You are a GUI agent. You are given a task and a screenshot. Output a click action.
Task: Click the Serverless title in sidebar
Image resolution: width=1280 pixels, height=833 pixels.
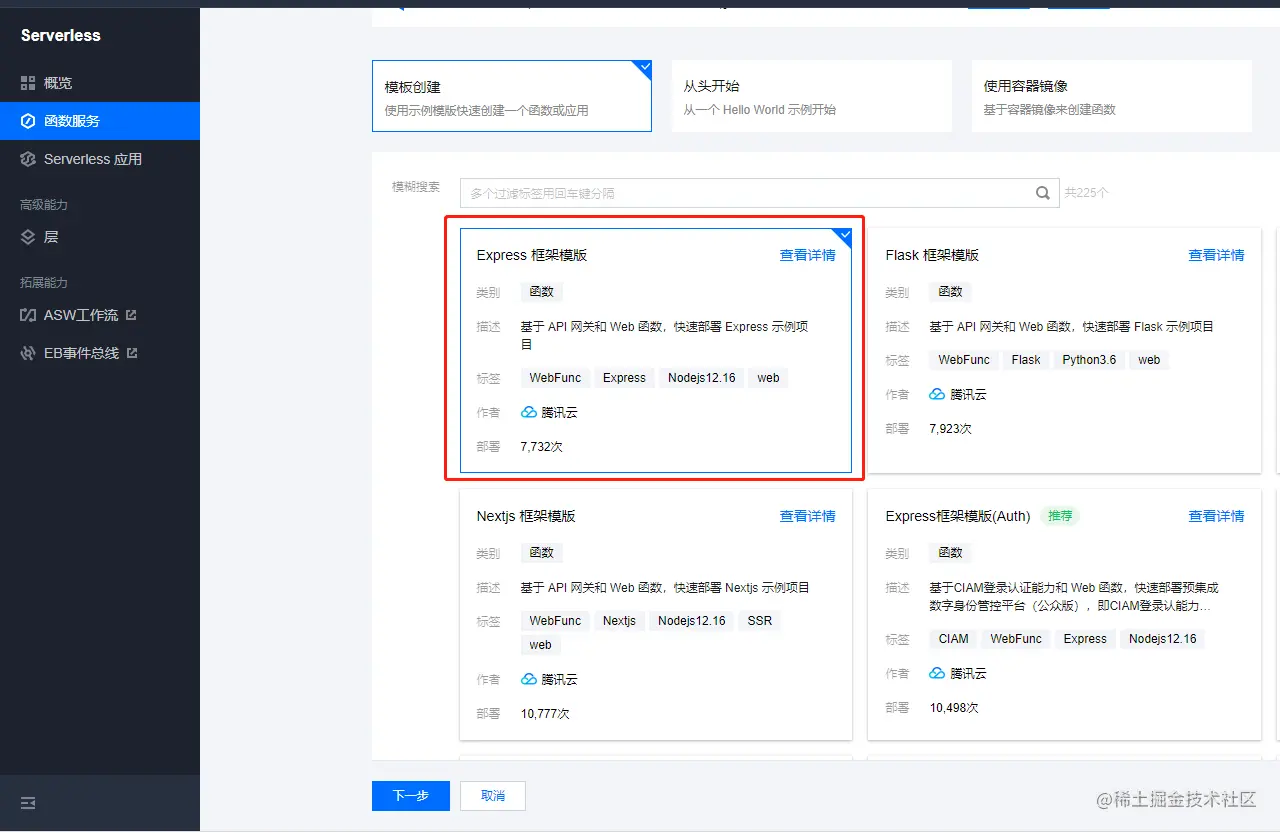tap(61, 35)
